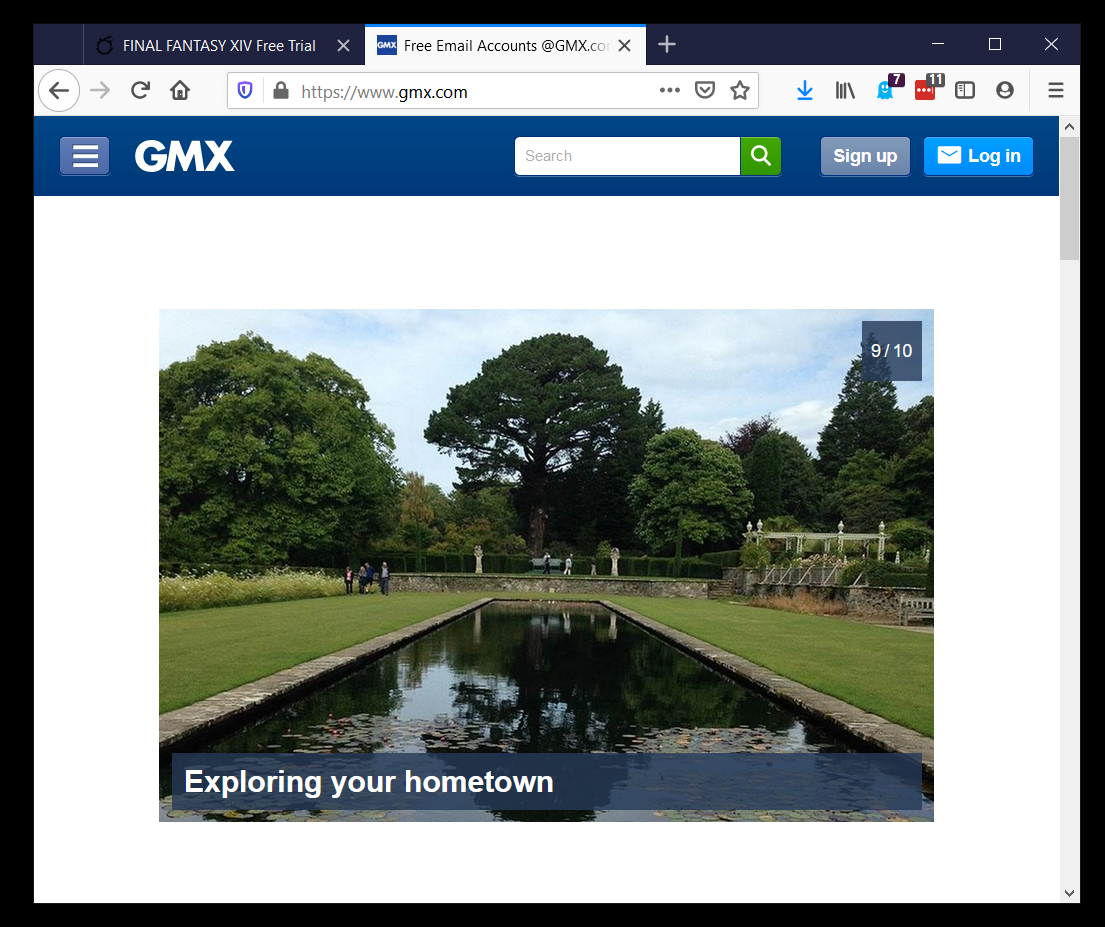This screenshot has height=927, width=1105.
Task: Click the Sign up button
Action: point(865,156)
